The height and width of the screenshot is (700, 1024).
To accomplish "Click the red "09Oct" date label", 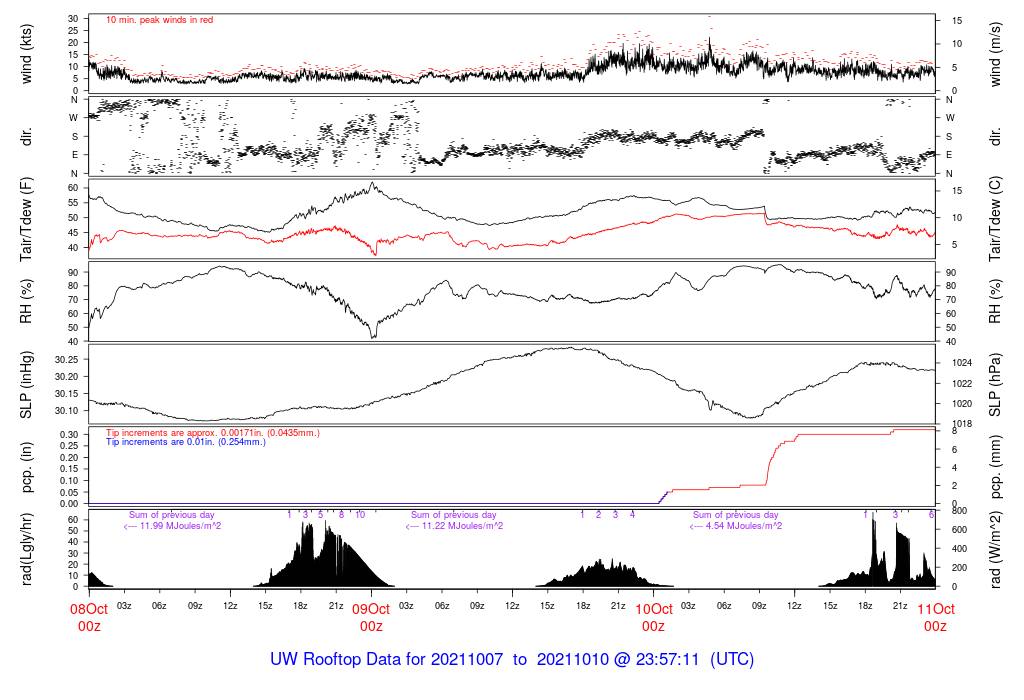I will 371,609.
